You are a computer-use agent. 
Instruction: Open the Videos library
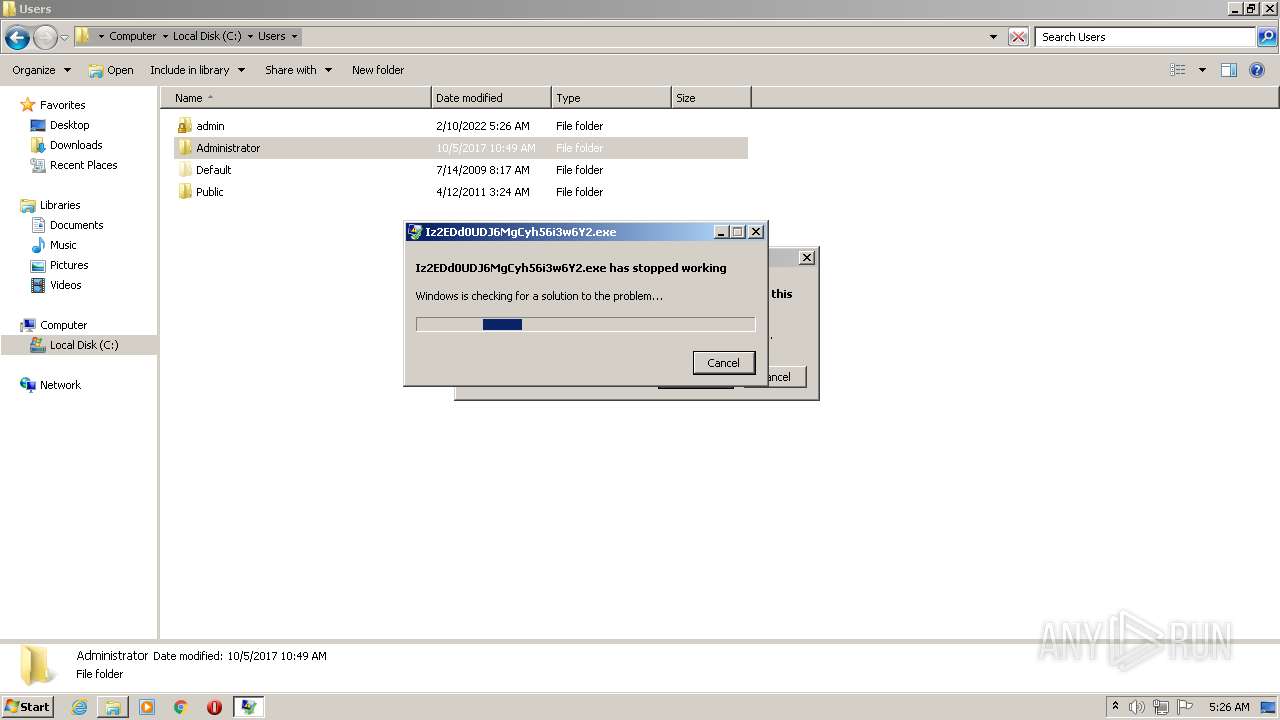(x=65, y=285)
